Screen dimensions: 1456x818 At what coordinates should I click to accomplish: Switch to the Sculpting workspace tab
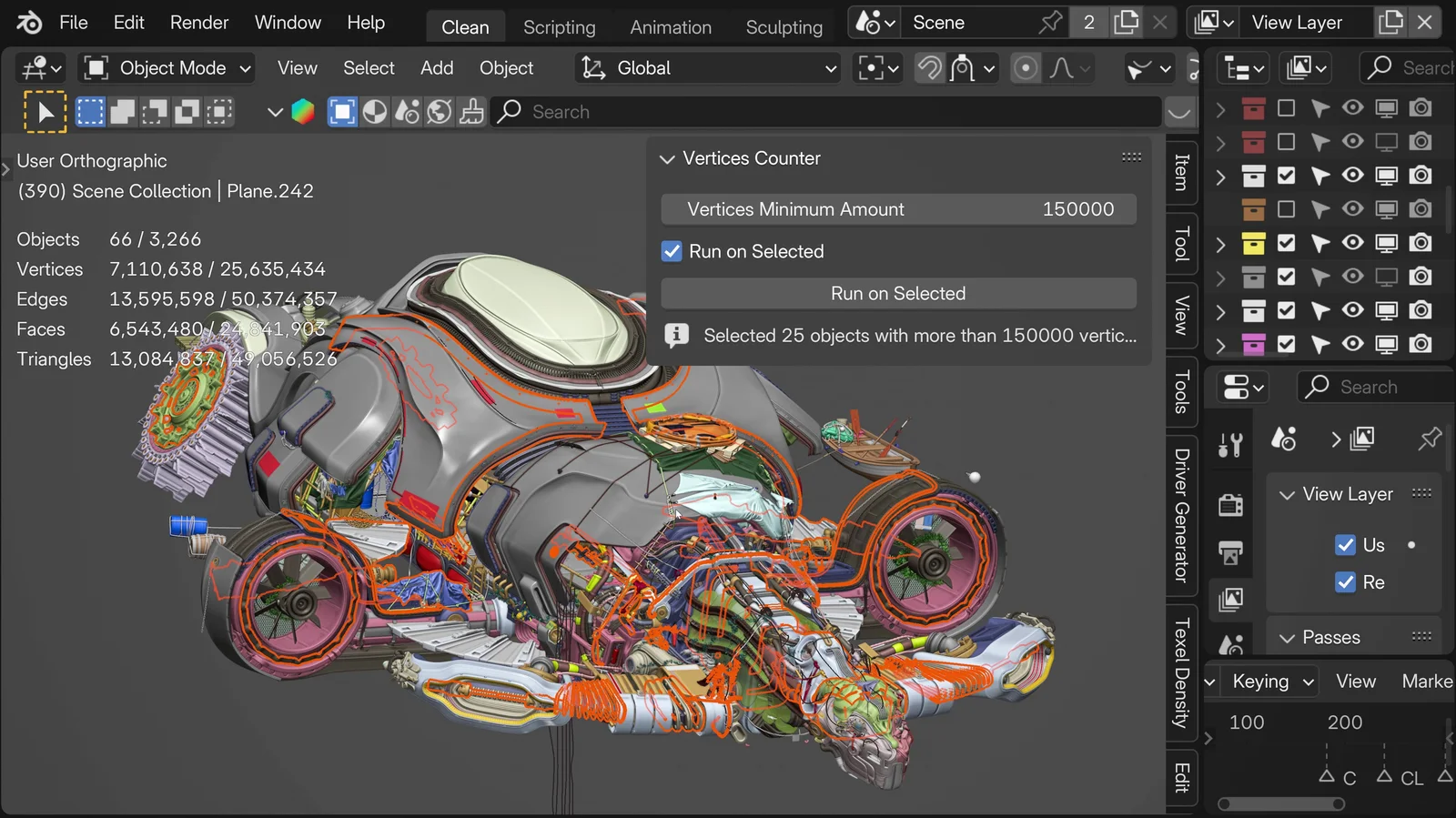pos(784,27)
